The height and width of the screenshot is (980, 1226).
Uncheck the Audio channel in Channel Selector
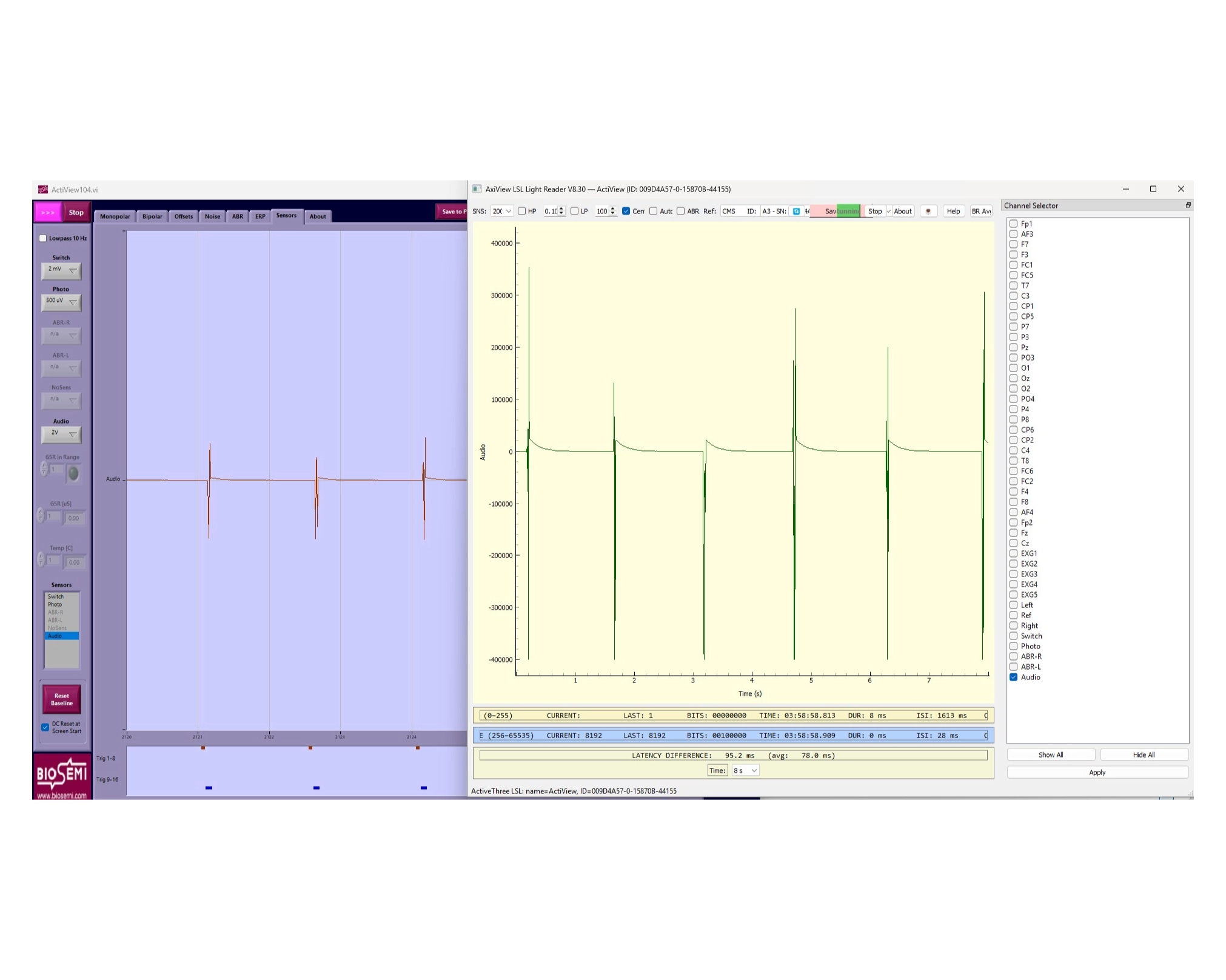[1014, 678]
